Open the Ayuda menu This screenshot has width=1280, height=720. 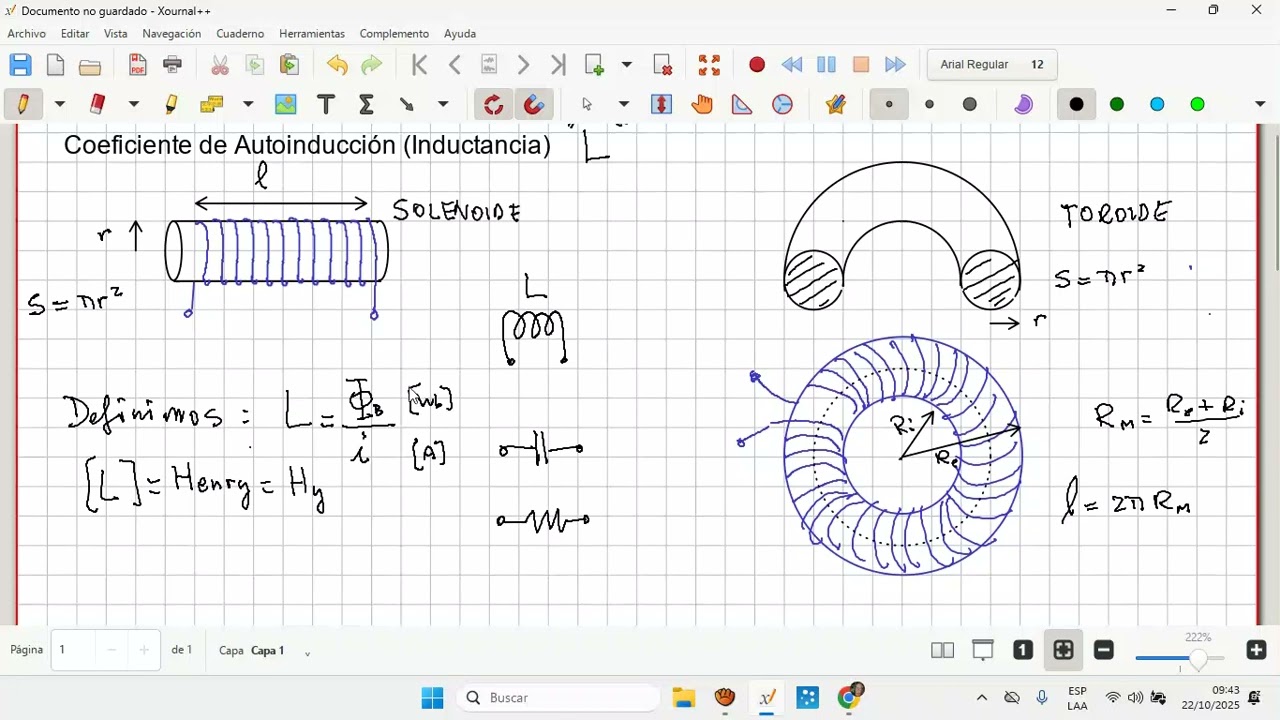point(460,34)
